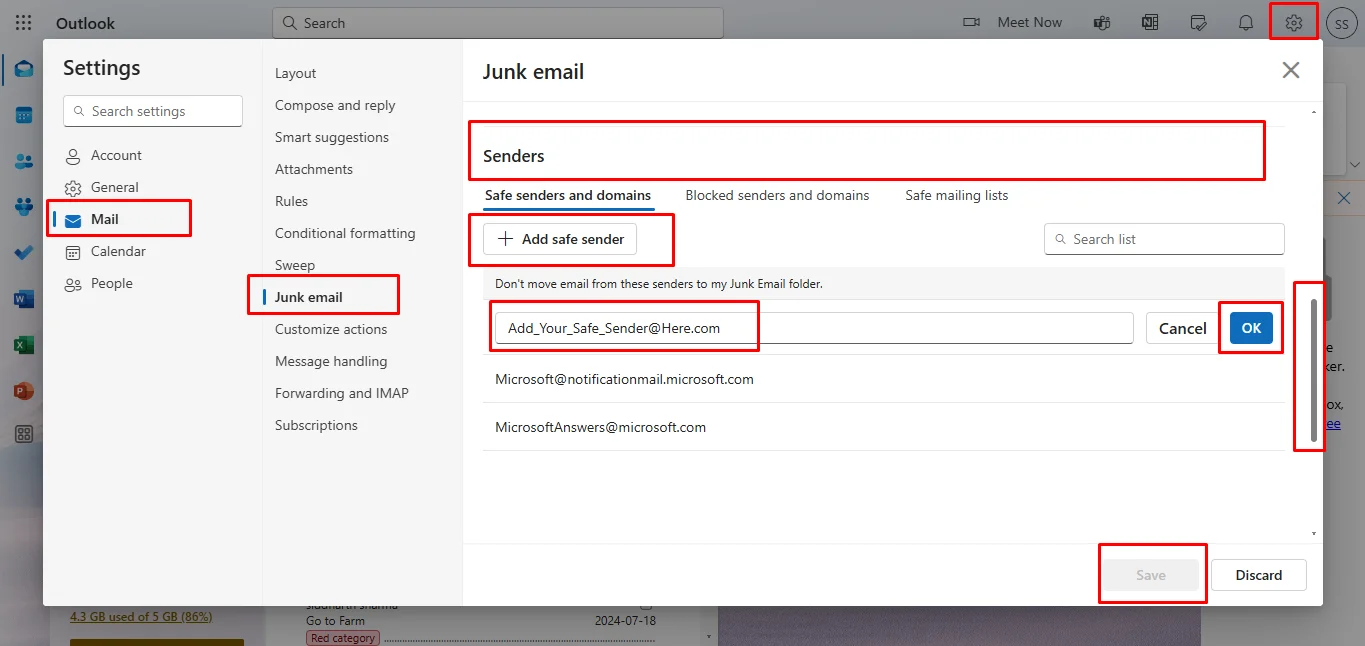Screen dimensions: 1365x646
Task: Open Rules settings
Action: (292, 201)
